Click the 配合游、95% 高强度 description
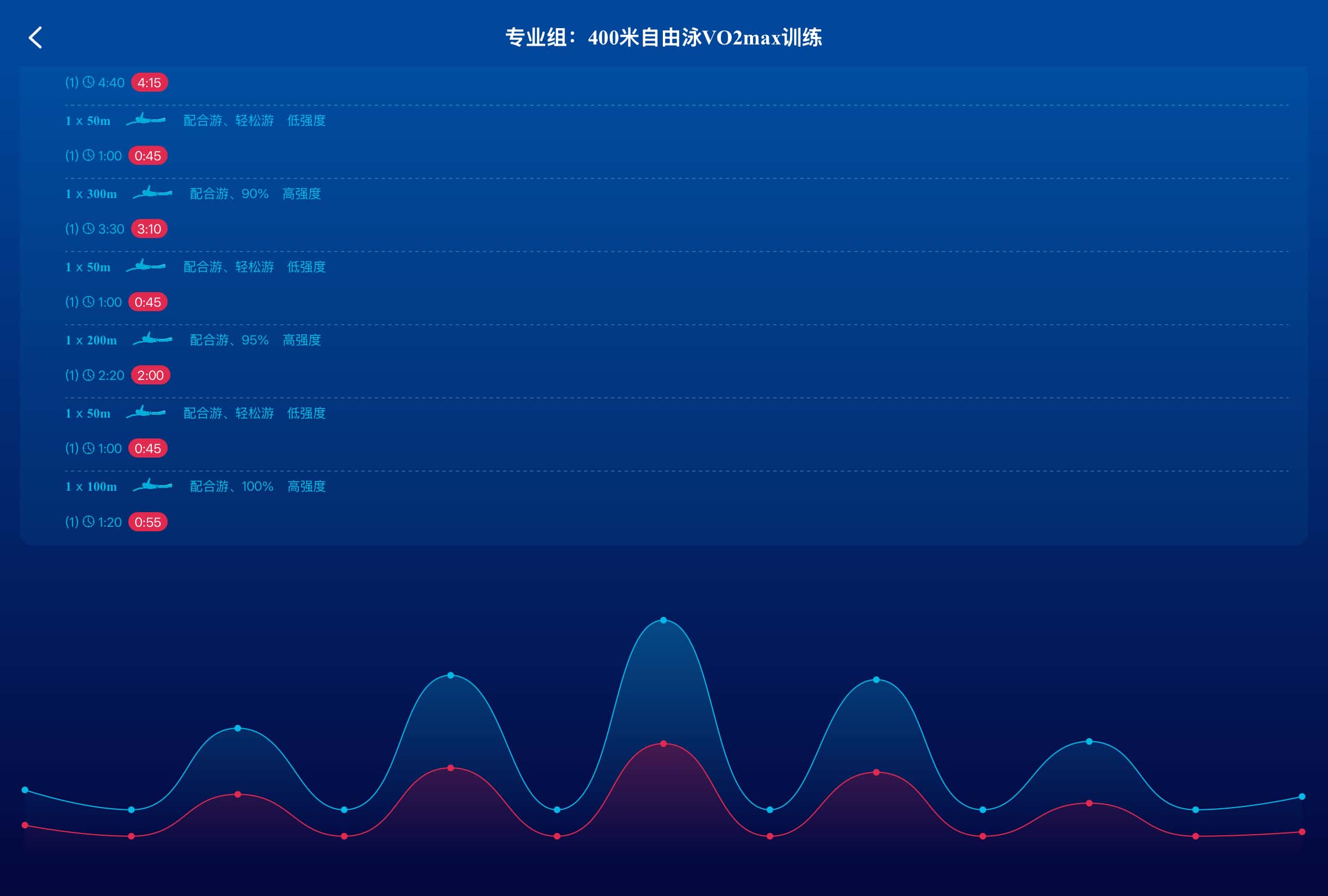 pyautogui.click(x=255, y=340)
